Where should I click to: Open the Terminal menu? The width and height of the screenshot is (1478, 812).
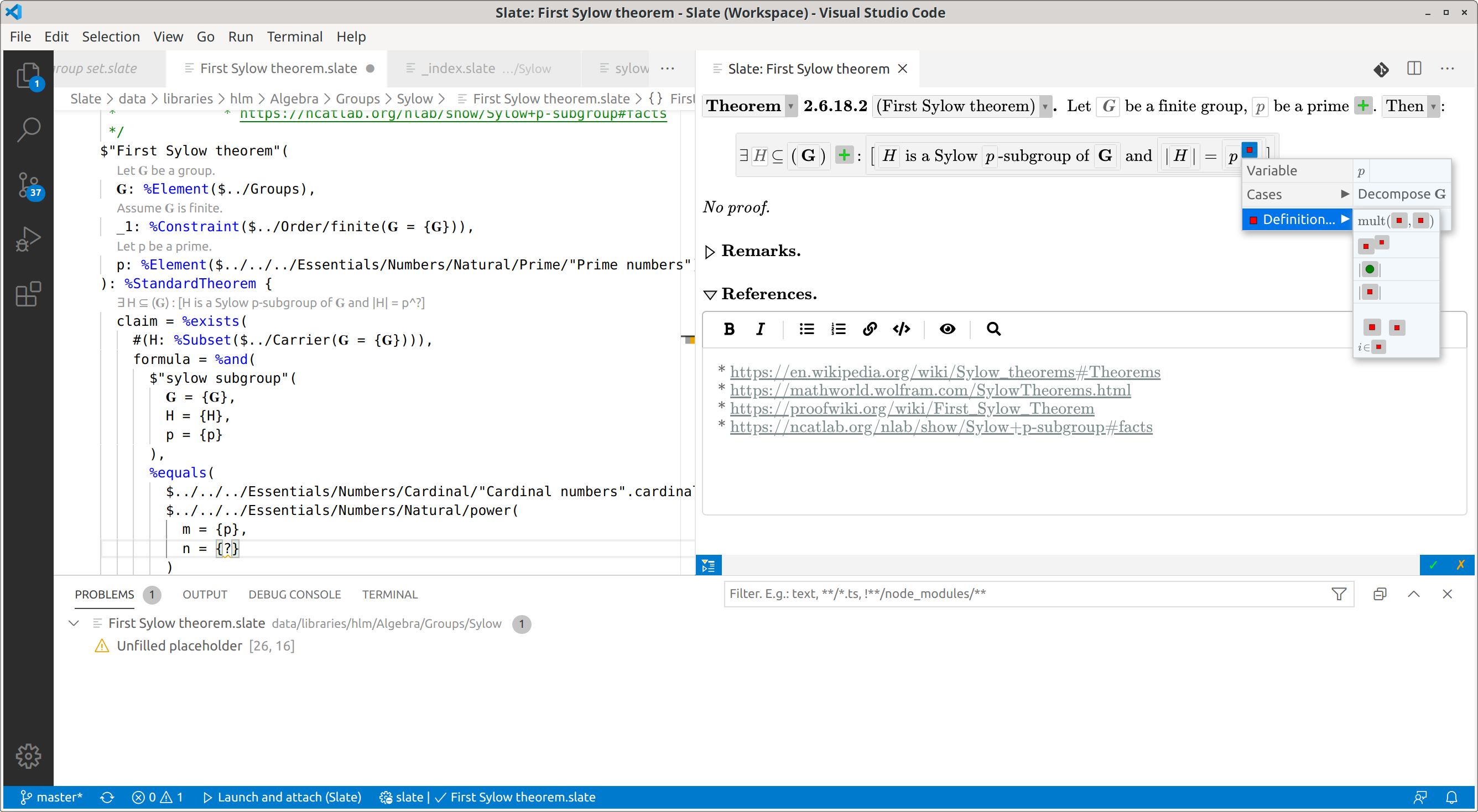pyautogui.click(x=294, y=37)
